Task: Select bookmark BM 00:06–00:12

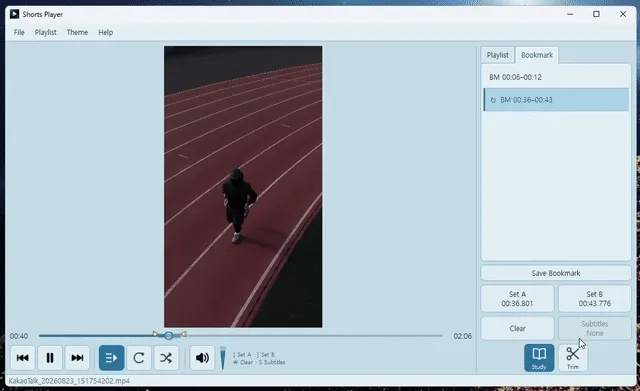Action: [556, 77]
